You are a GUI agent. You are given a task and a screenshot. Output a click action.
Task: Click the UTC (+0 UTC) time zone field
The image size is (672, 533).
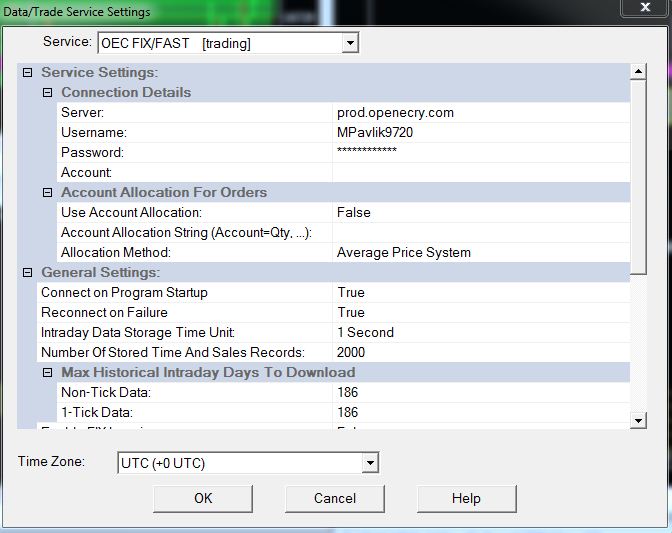[x=240, y=463]
